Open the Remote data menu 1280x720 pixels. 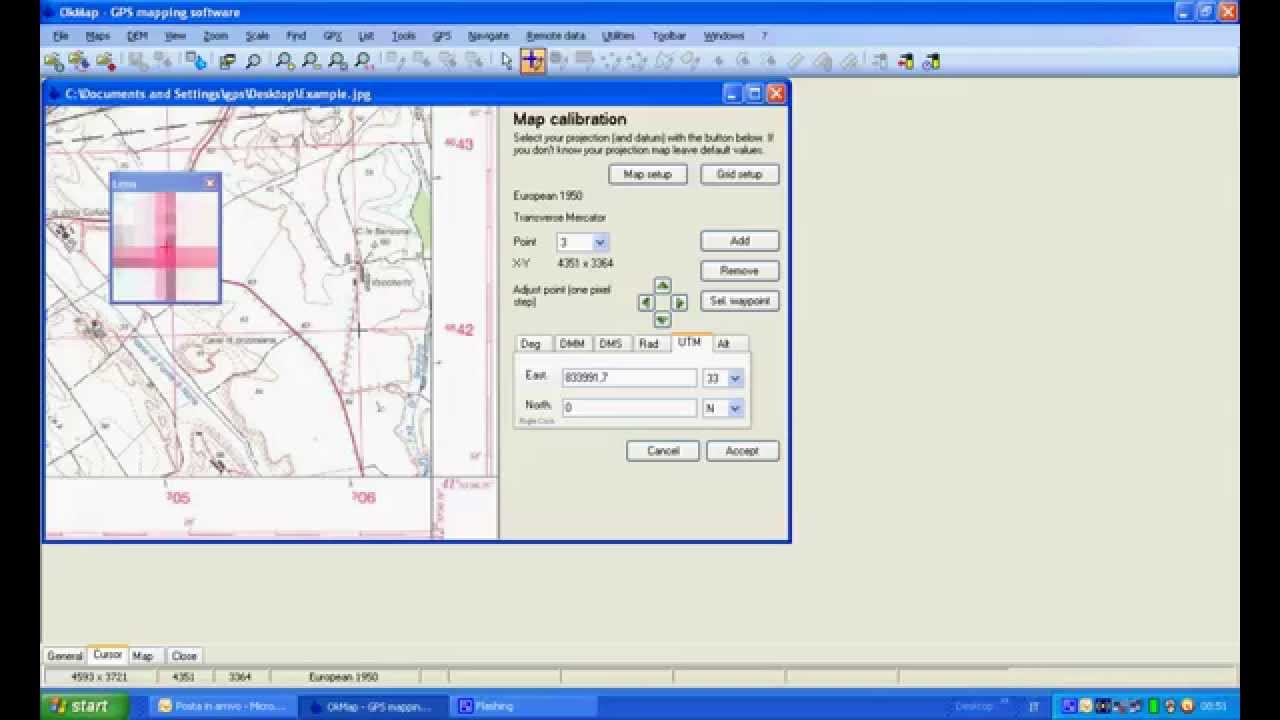point(555,36)
